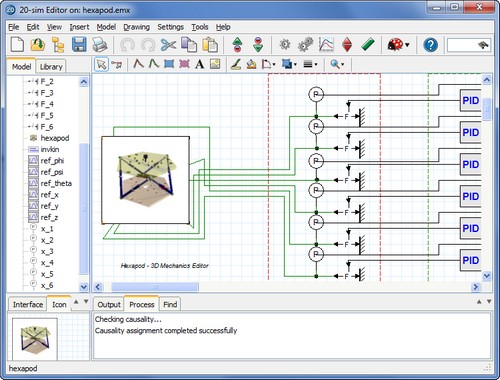Open the simulator plot icon

(326, 44)
